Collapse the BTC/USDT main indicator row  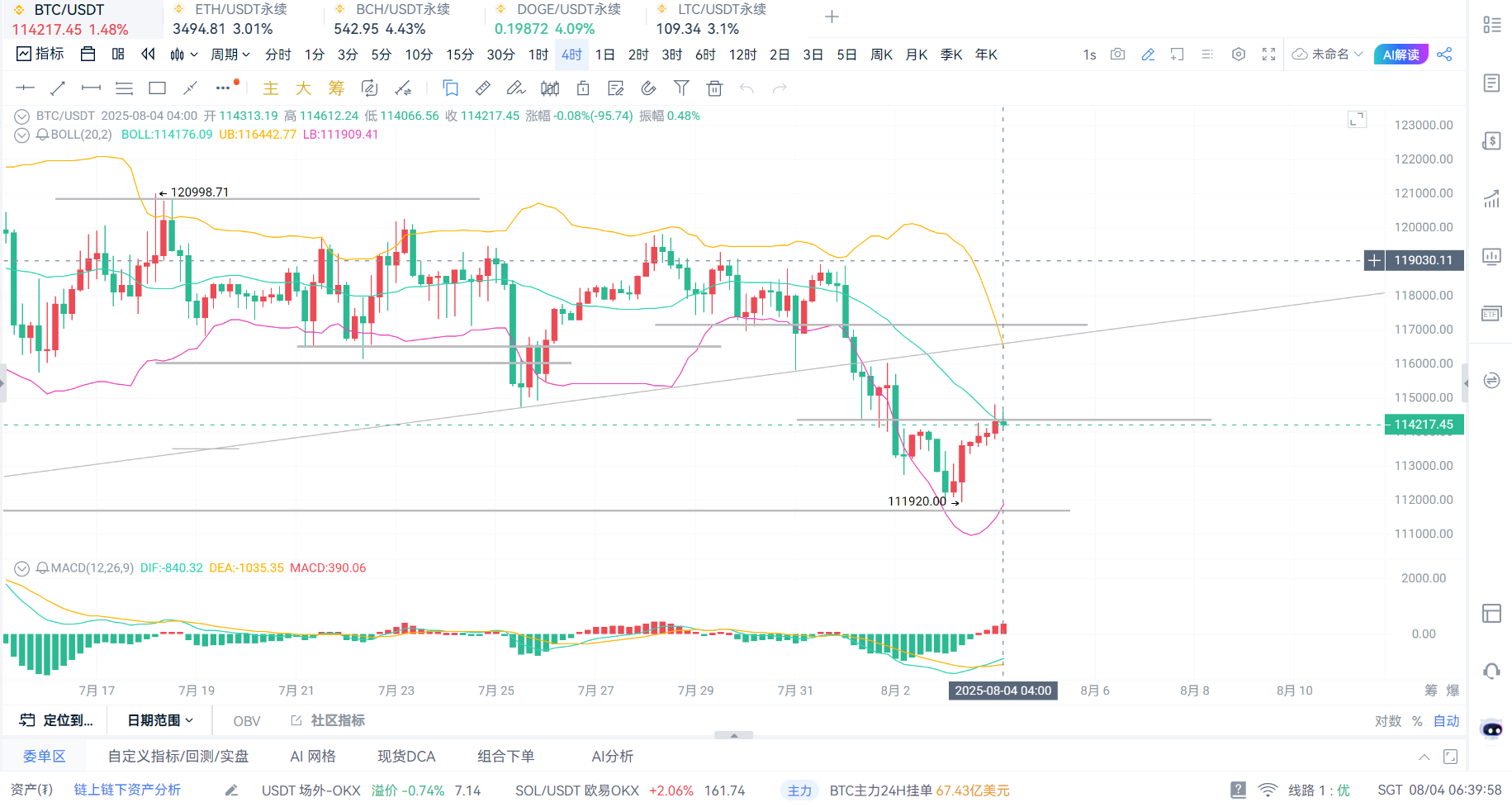click(22, 116)
